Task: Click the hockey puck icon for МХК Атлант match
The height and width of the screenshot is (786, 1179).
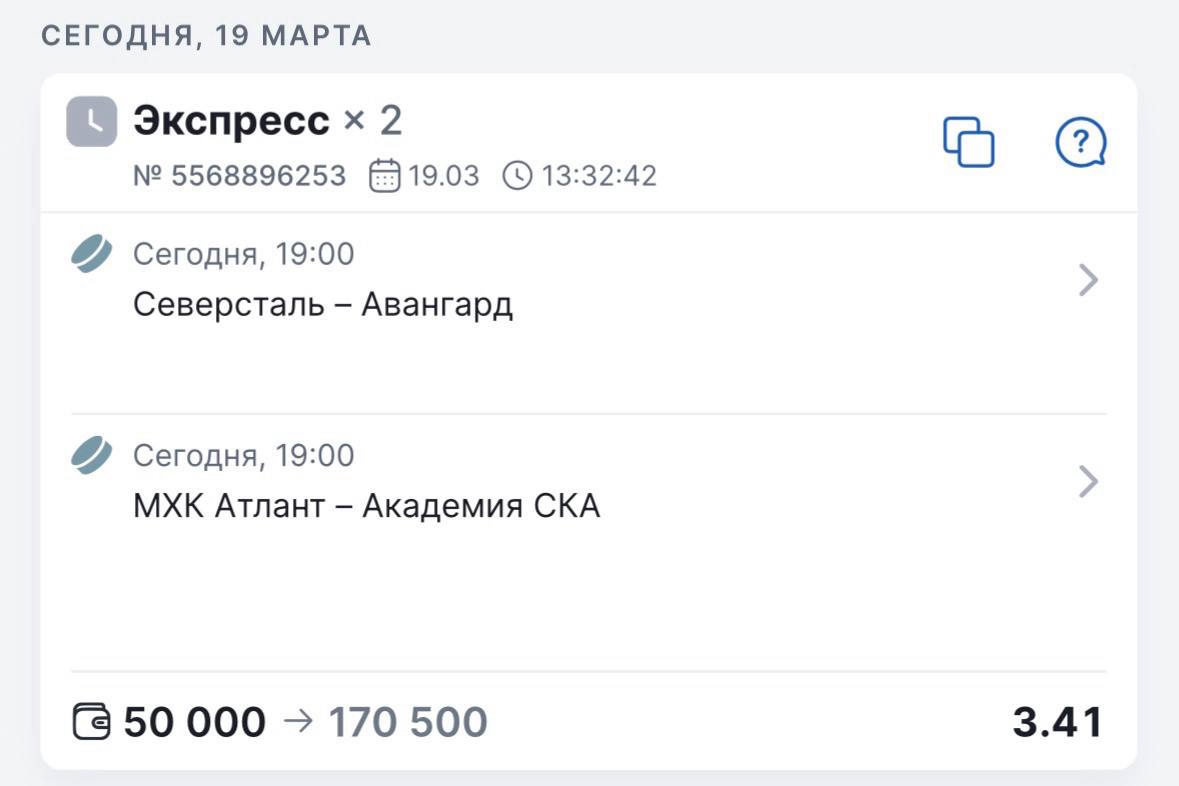Action: point(92,456)
